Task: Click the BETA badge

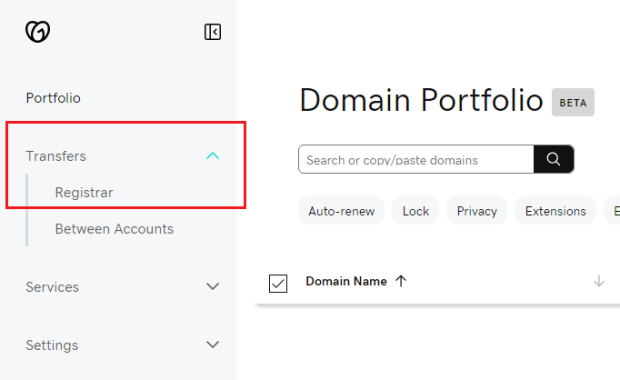Action: tap(573, 102)
